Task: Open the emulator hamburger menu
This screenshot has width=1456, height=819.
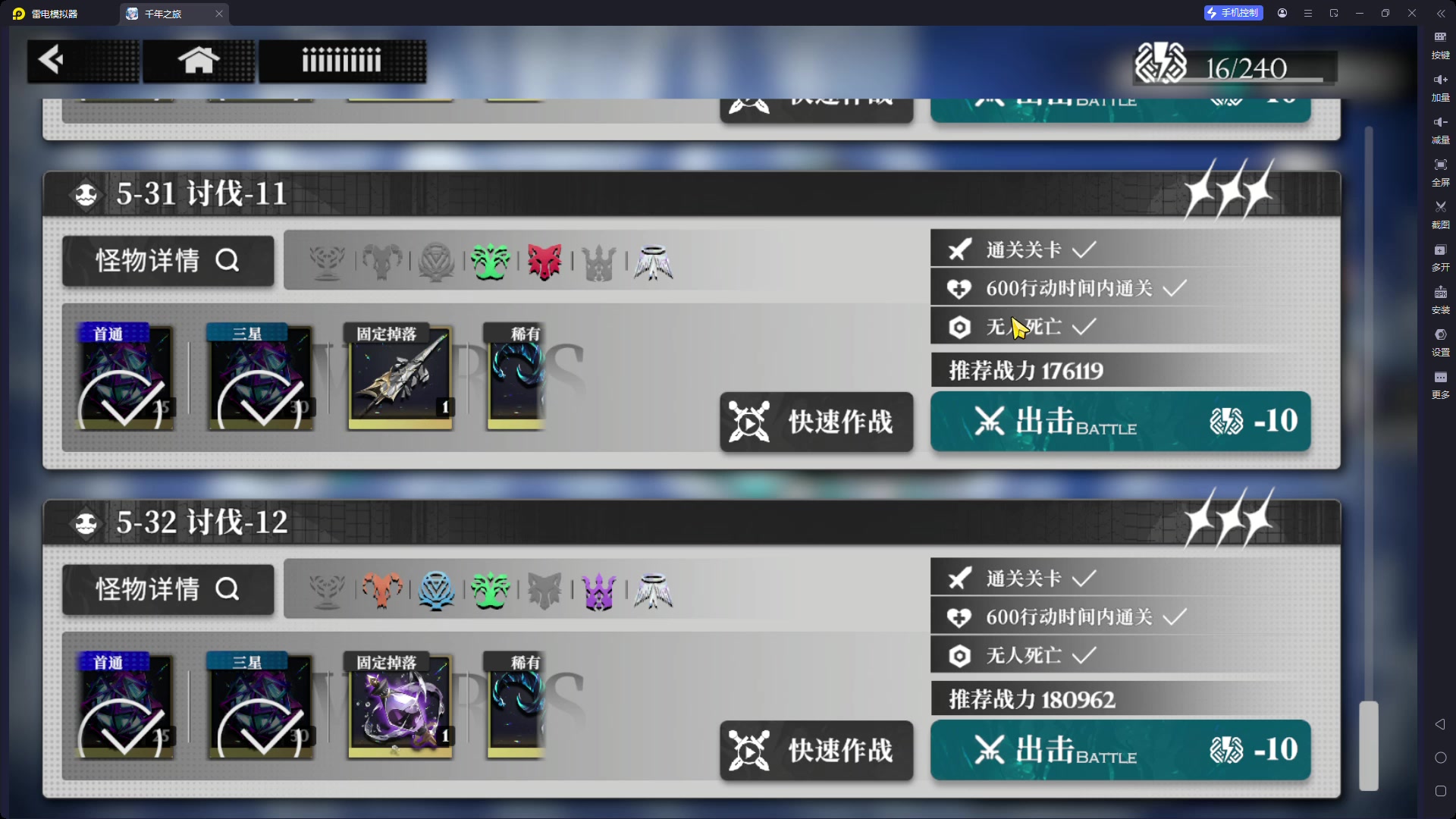Action: (1308, 13)
